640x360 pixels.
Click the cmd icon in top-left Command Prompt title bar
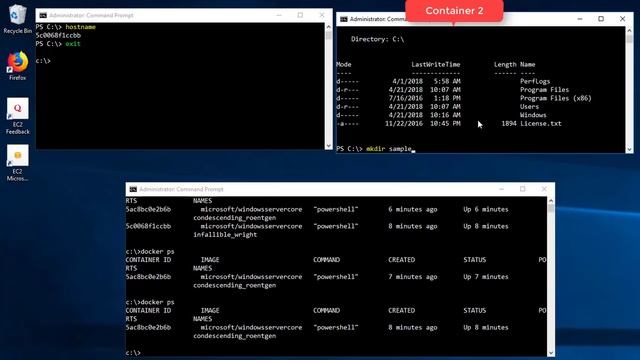pyautogui.click(x=43, y=16)
